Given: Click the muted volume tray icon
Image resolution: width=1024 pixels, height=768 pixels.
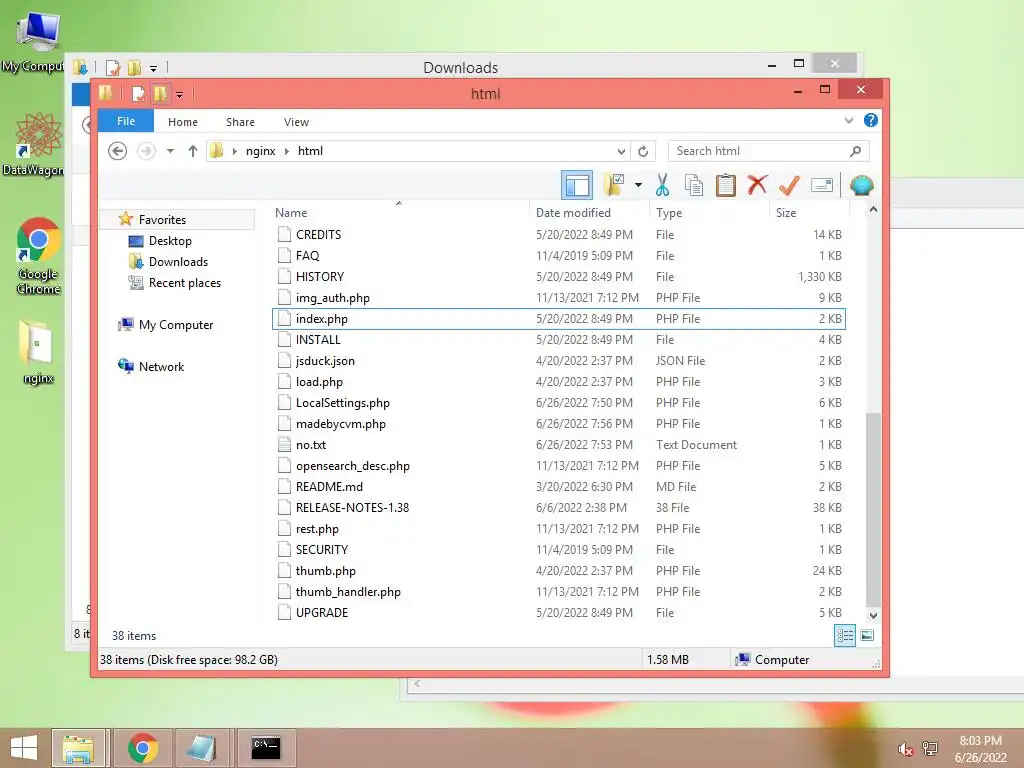Looking at the screenshot, I should pyautogui.click(x=906, y=749).
